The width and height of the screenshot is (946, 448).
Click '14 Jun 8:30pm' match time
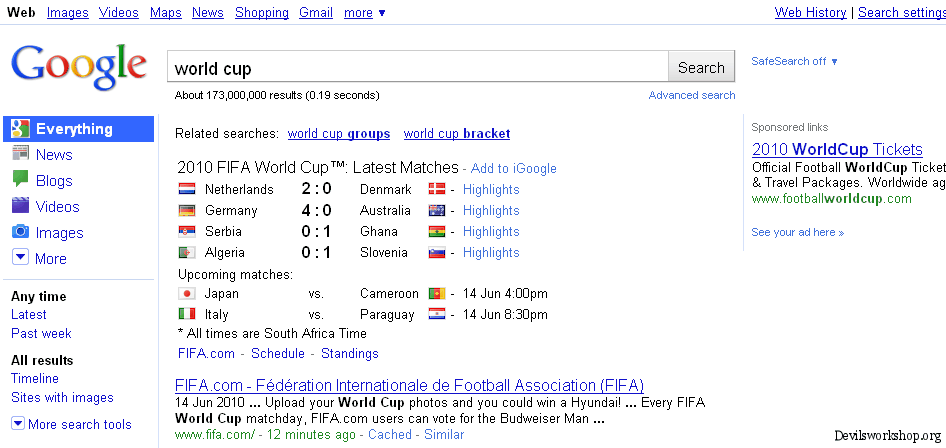click(x=506, y=314)
